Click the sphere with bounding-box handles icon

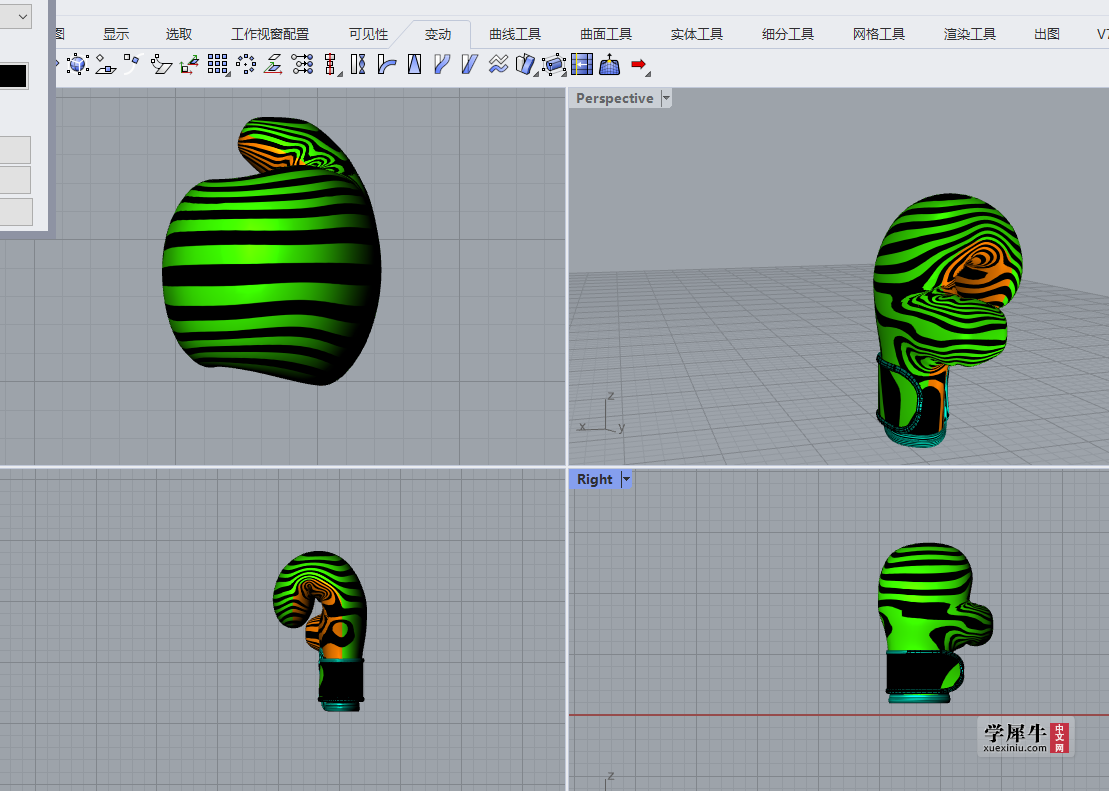click(78, 65)
